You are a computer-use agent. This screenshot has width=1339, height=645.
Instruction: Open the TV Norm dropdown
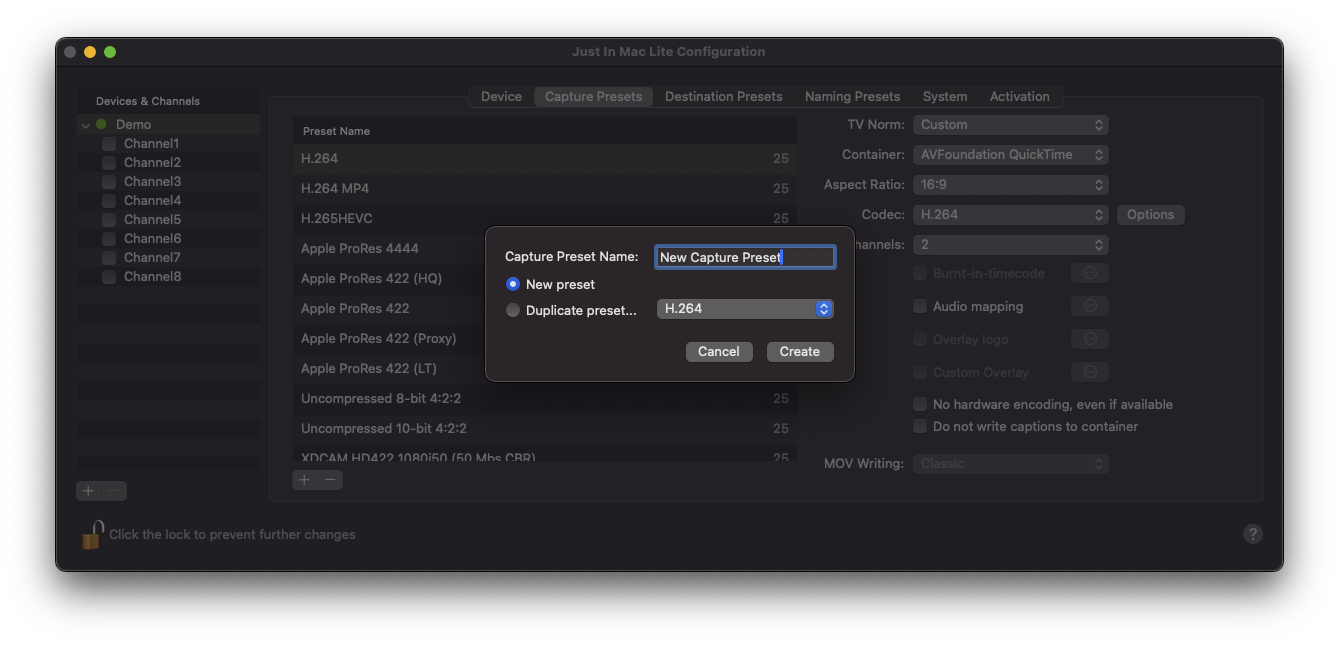click(1010, 125)
